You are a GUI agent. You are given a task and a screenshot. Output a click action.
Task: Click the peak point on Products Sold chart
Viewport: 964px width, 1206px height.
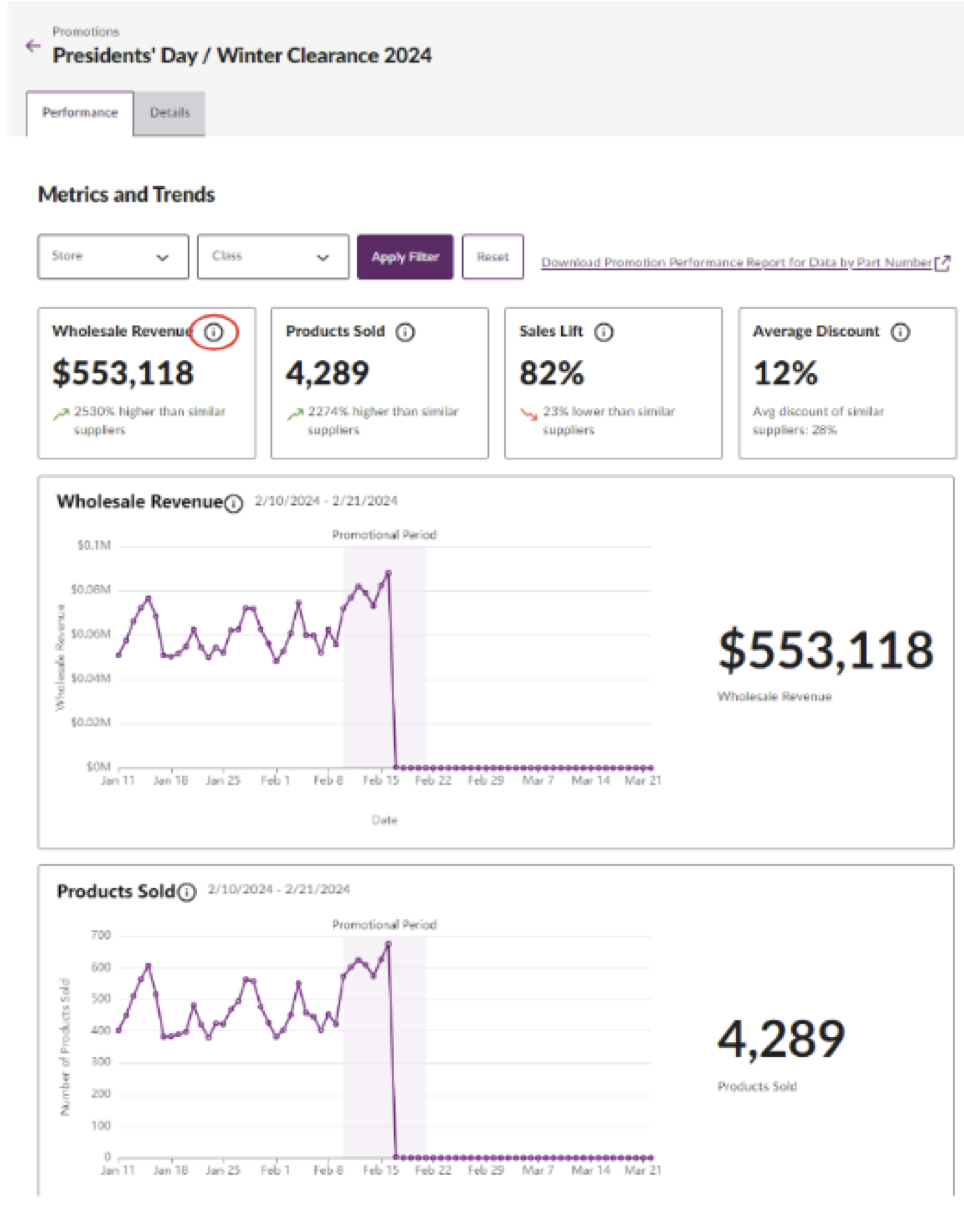pos(388,943)
